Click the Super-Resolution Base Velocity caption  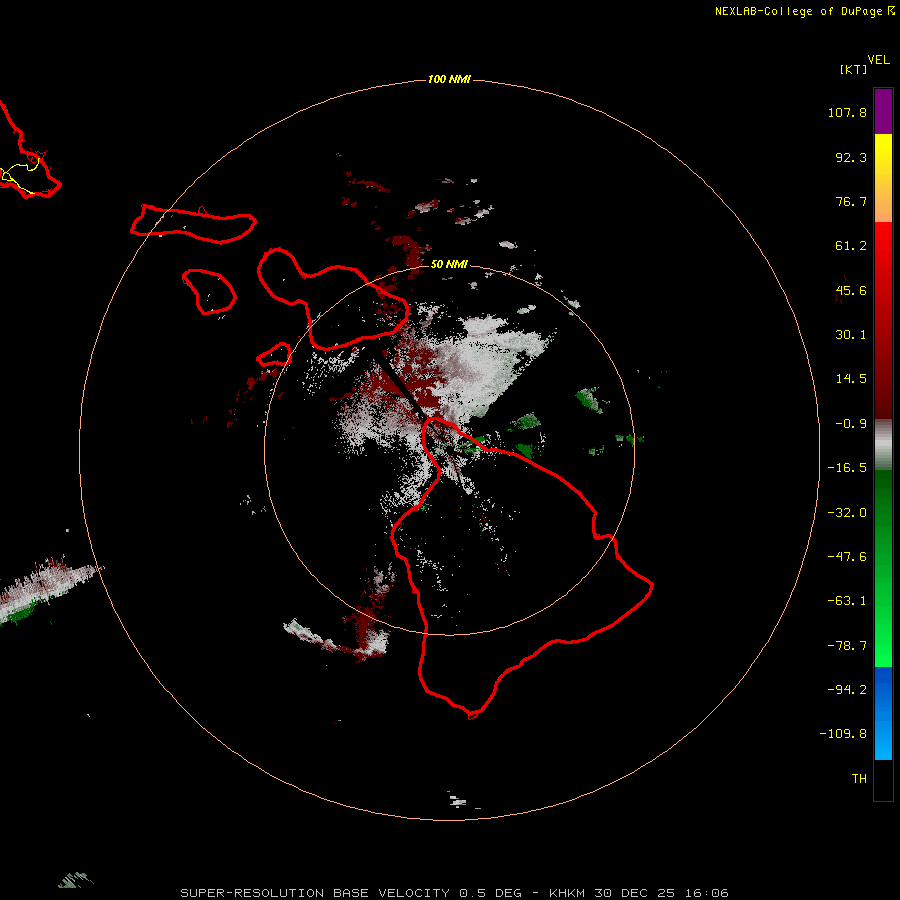point(455,893)
